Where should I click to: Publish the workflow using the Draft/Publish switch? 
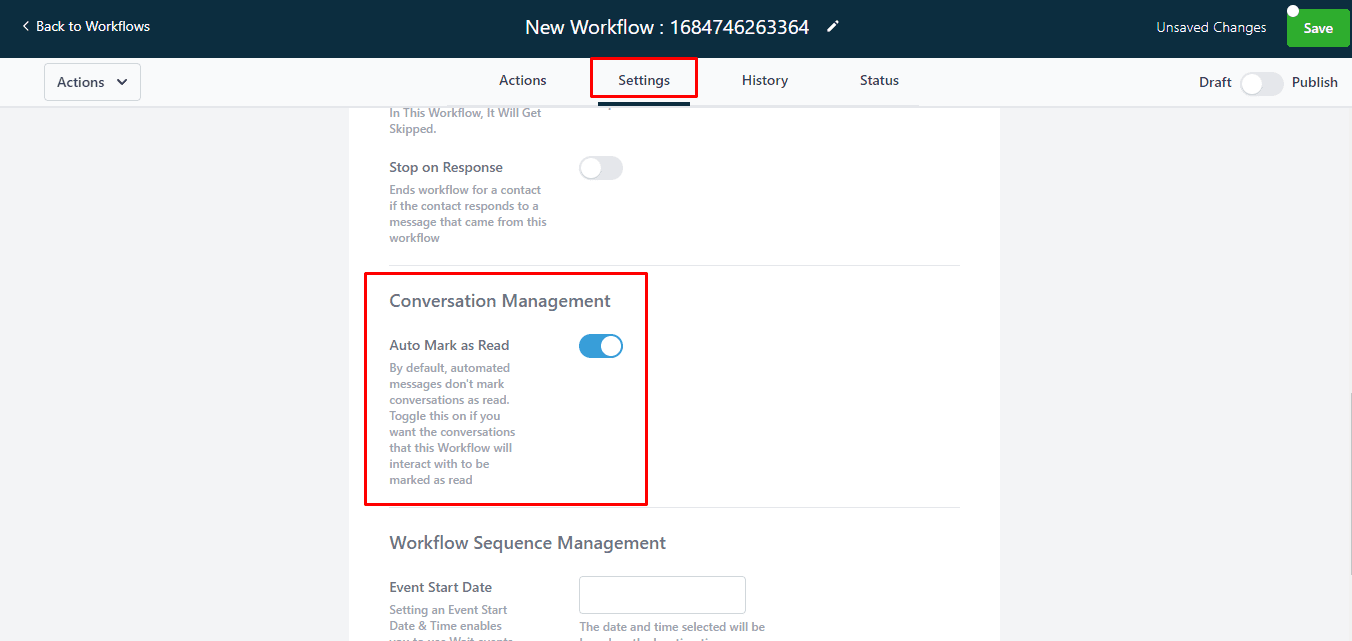(x=1262, y=84)
